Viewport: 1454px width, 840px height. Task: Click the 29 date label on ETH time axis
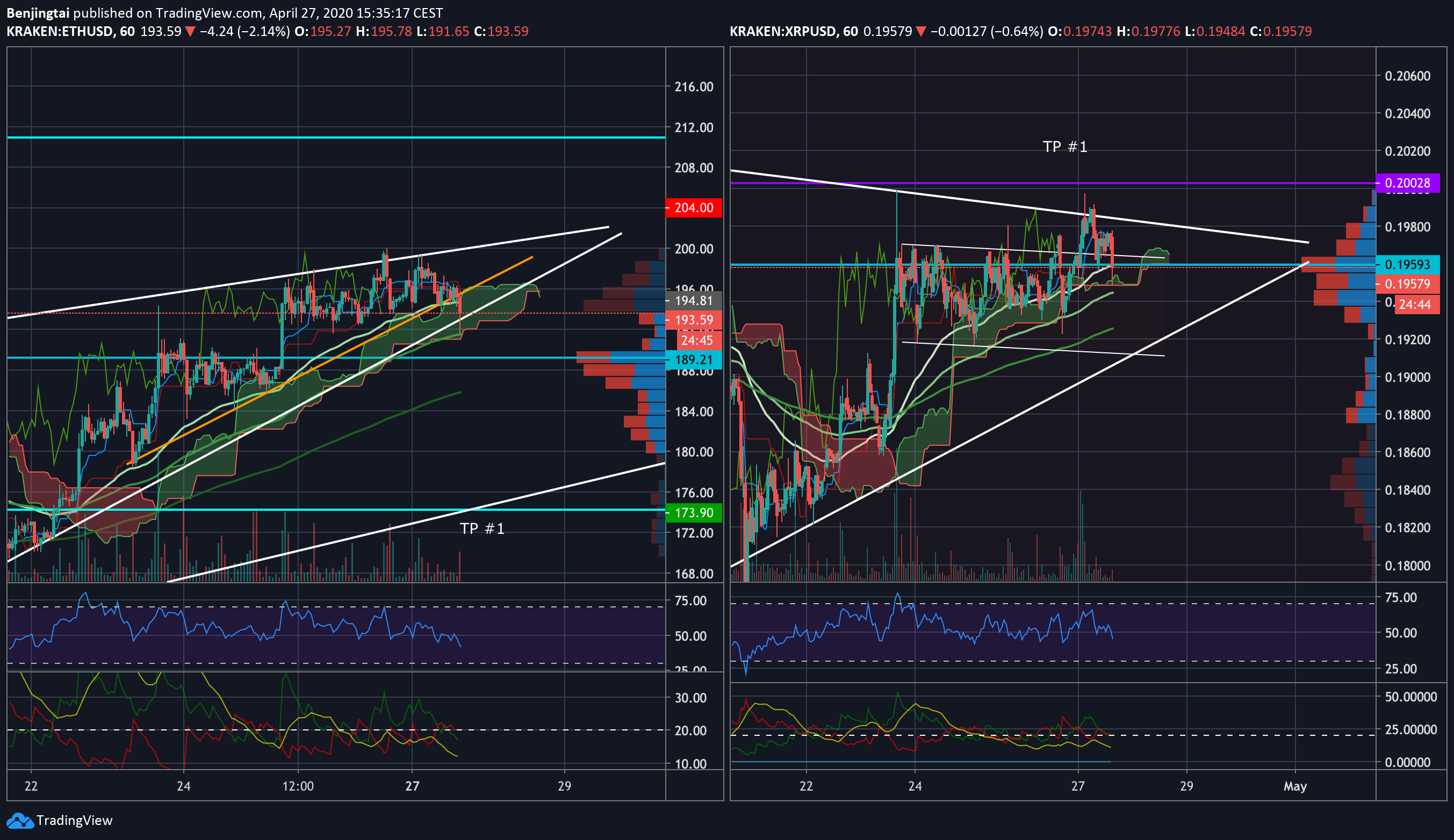564,786
